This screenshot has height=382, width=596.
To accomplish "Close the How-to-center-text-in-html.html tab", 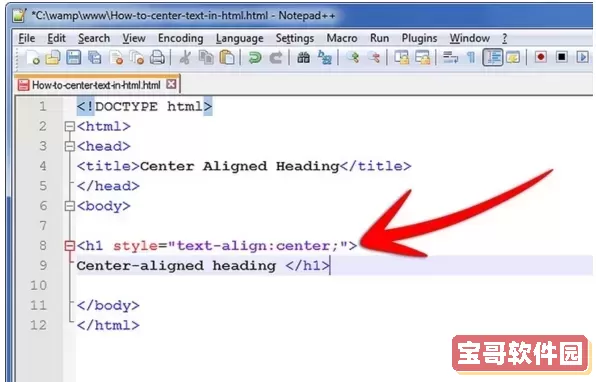I will (x=171, y=84).
